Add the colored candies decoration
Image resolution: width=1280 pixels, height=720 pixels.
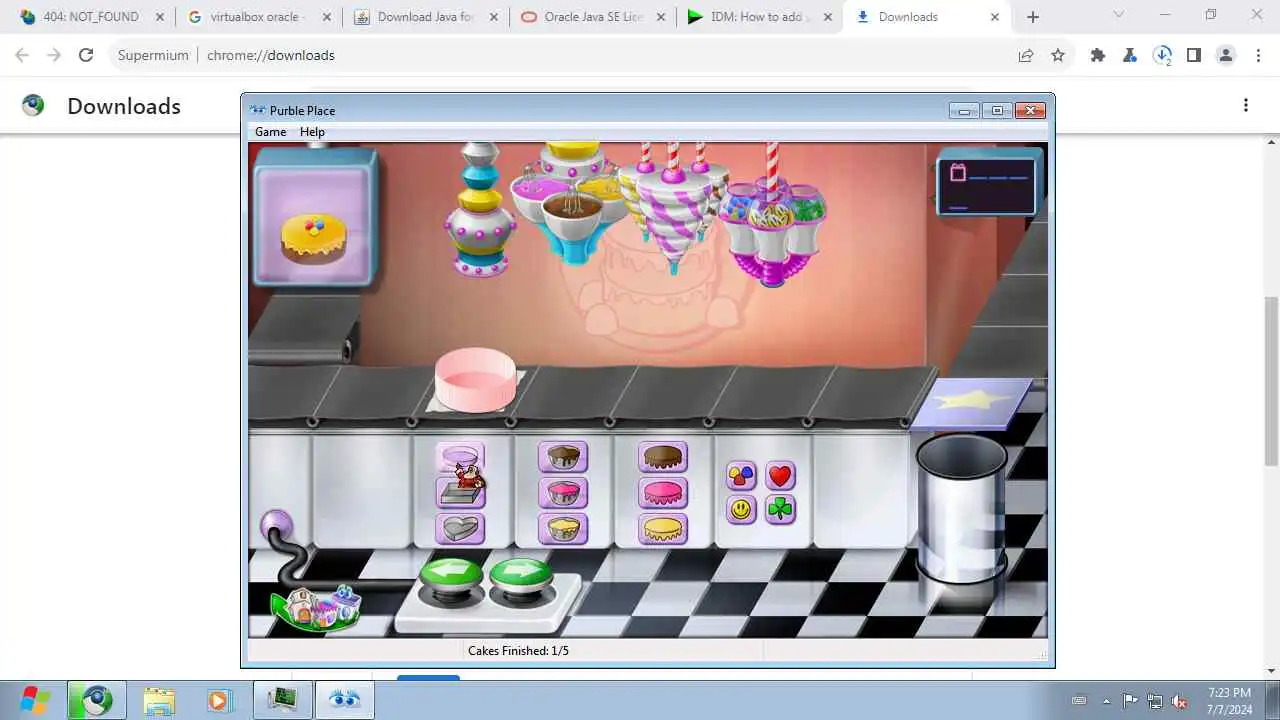pos(741,475)
